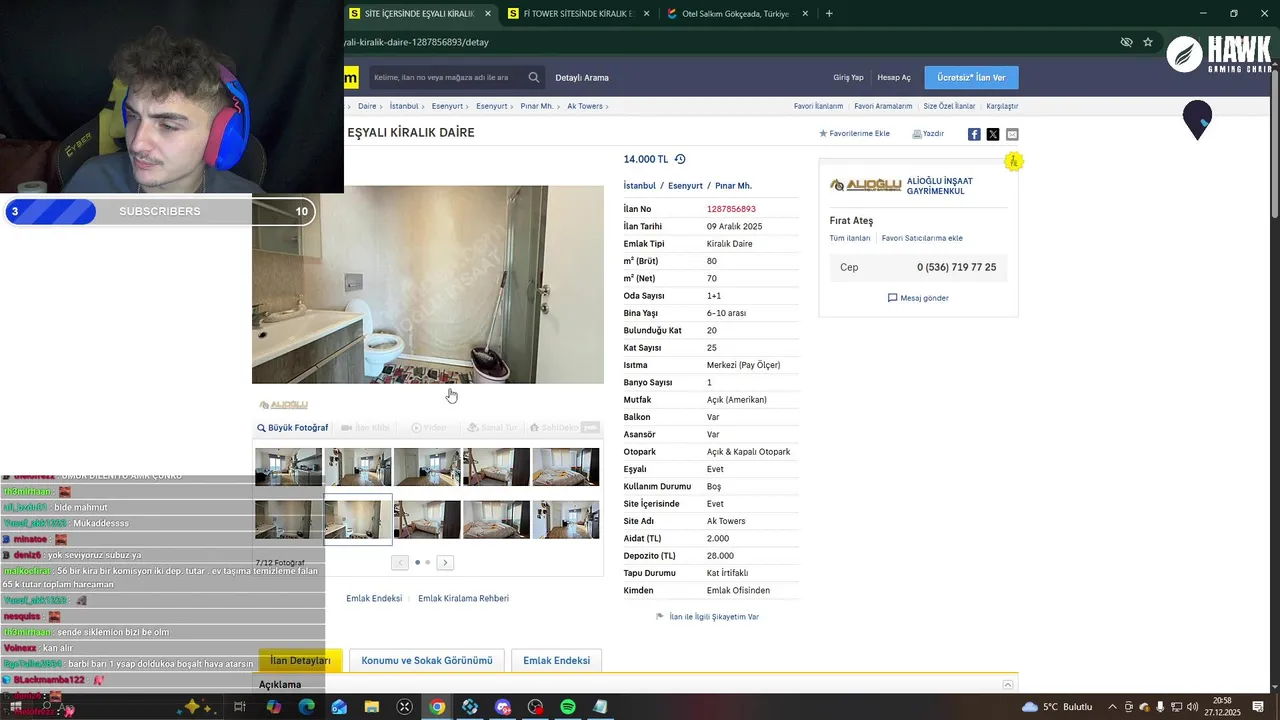This screenshot has height=720, width=1280.
Task: Open a new browser tab with plus
Action: pyautogui.click(x=829, y=14)
